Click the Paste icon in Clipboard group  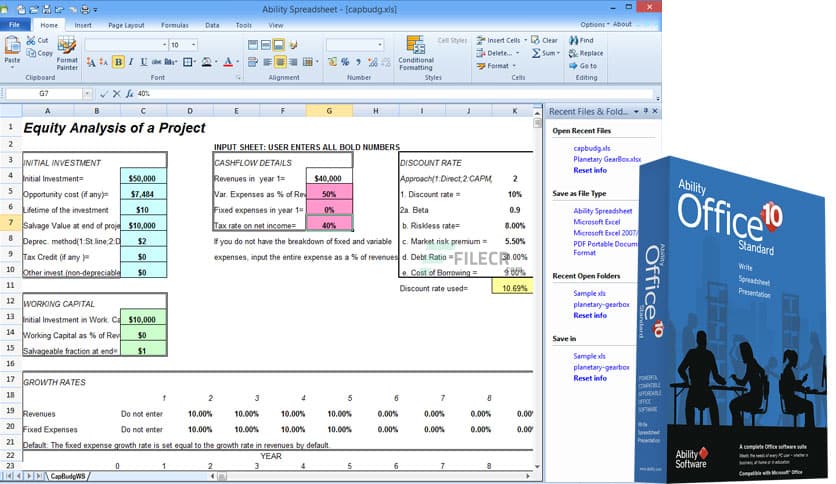12,46
